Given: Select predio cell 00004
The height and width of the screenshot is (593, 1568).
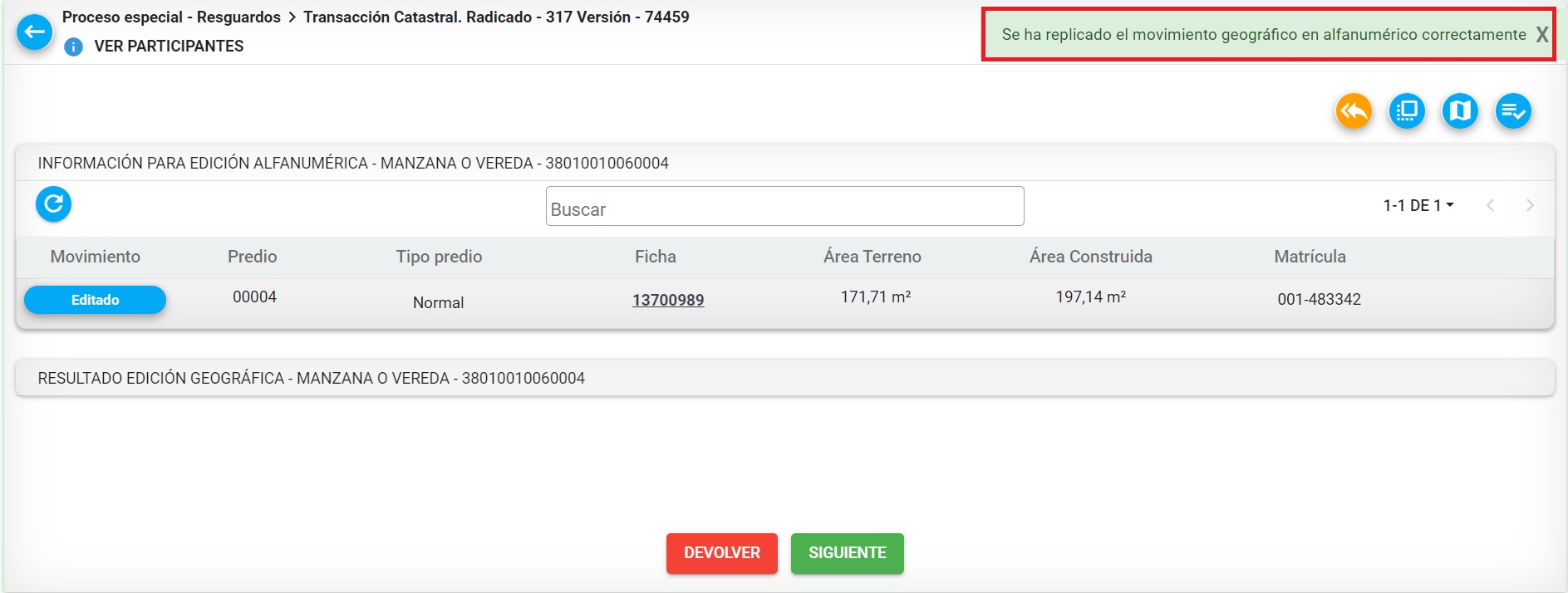Looking at the screenshot, I should point(254,296).
